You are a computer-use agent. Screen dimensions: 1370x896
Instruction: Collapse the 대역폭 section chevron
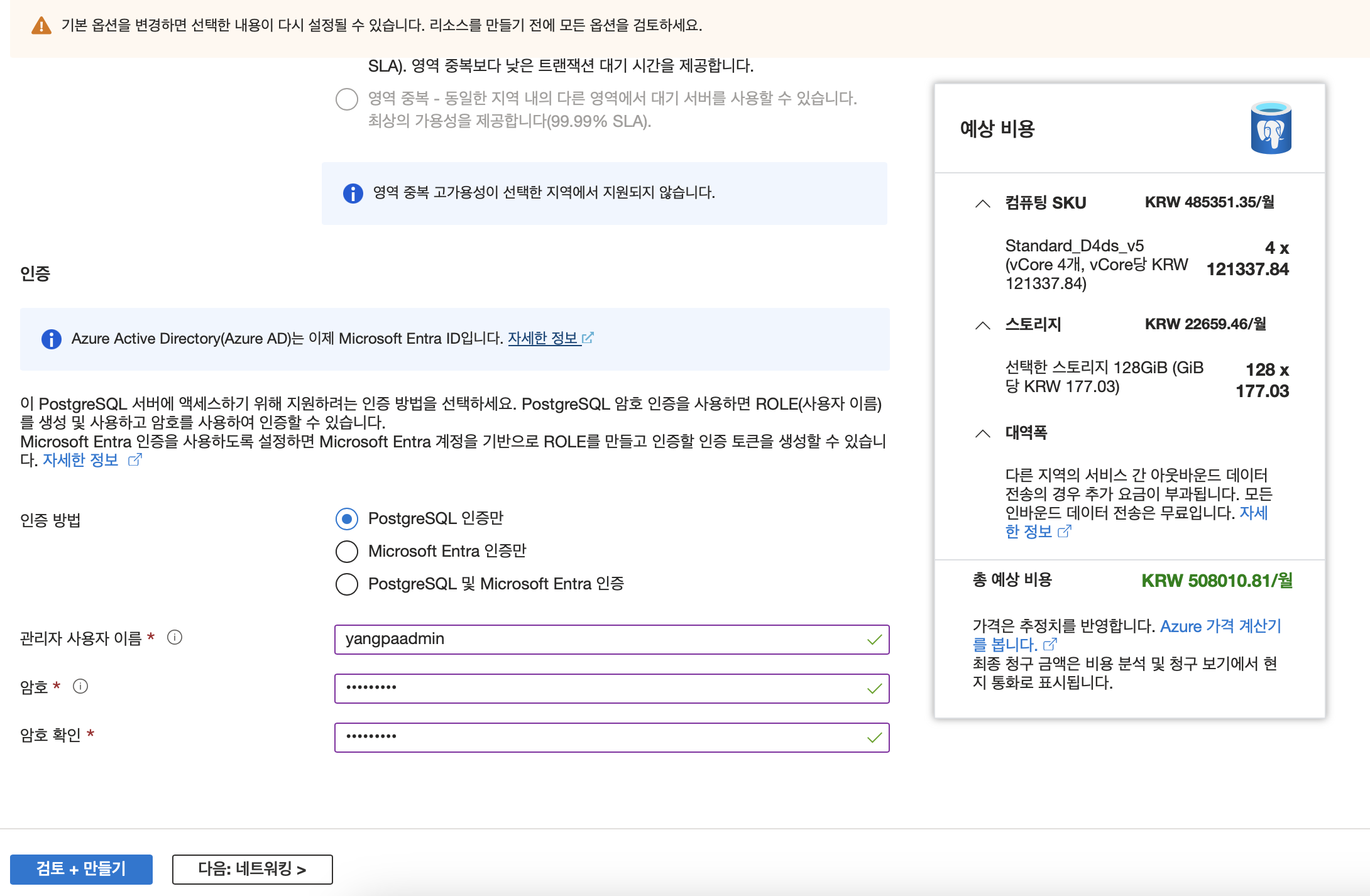(x=982, y=434)
